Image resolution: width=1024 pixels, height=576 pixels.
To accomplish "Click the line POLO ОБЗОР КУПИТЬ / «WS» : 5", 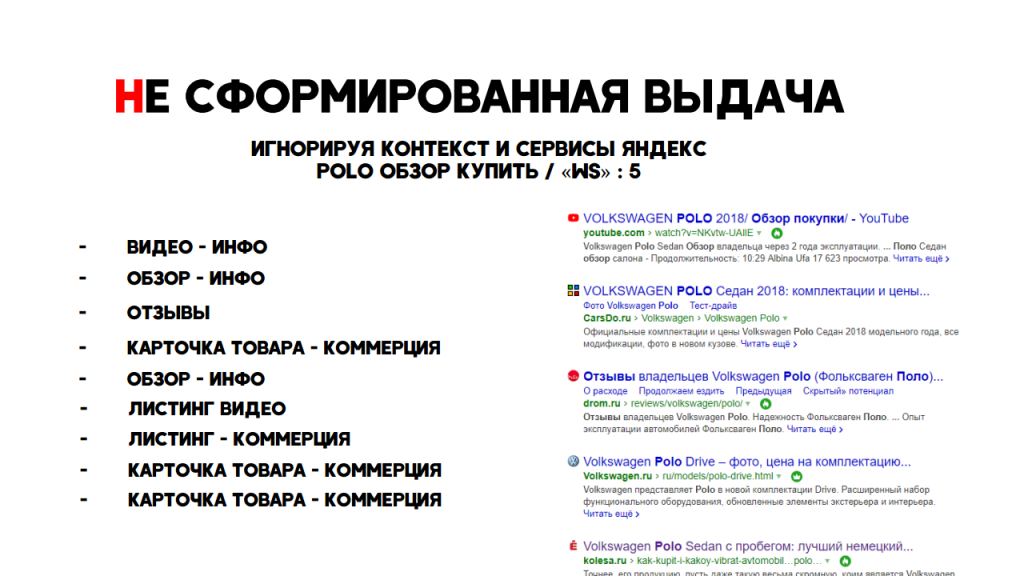I will coord(479,172).
